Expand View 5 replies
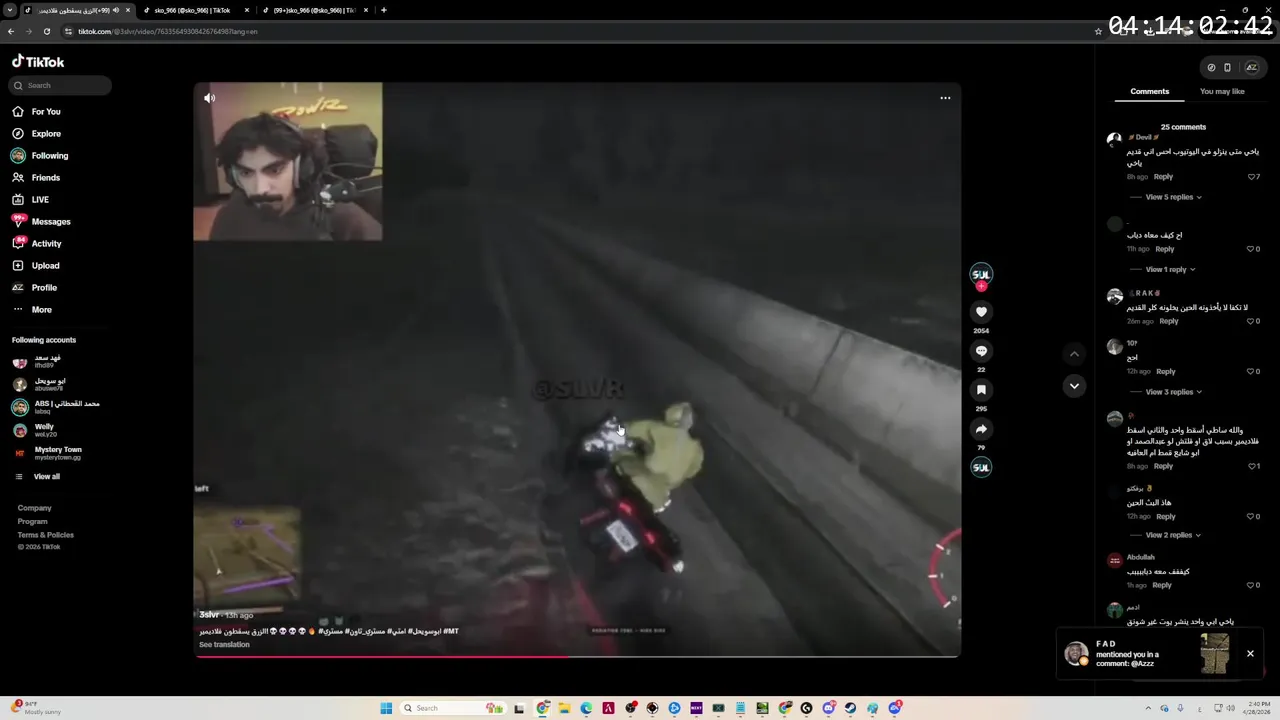The image size is (1280, 720). [1173, 197]
